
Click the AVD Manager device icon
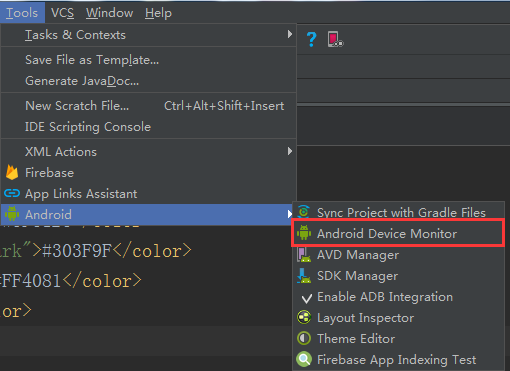click(304, 255)
